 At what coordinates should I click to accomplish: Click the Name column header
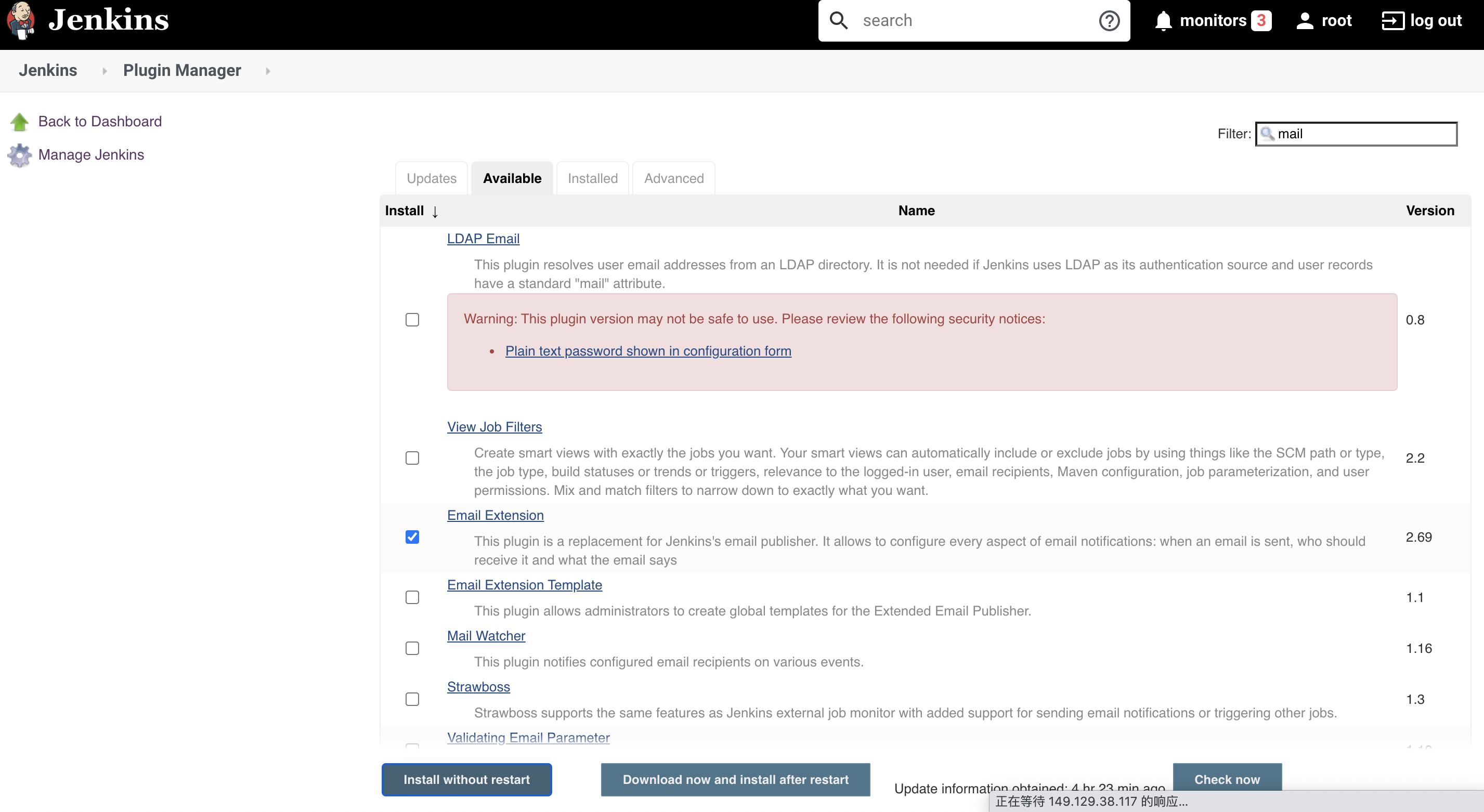pos(916,211)
